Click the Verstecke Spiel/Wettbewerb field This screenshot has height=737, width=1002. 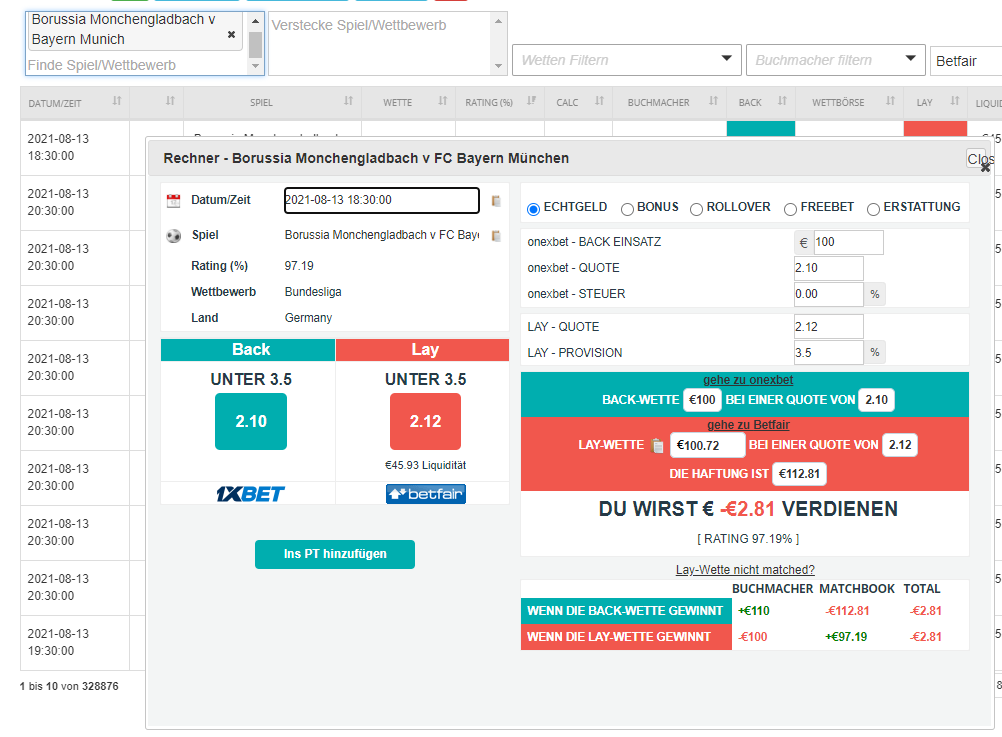point(381,43)
